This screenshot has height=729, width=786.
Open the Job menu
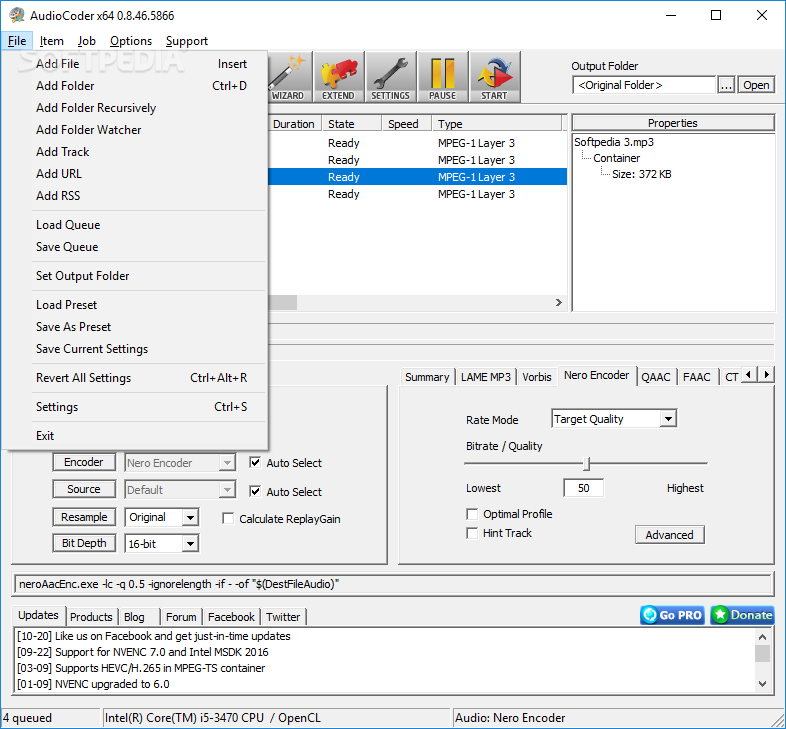pos(86,41)
